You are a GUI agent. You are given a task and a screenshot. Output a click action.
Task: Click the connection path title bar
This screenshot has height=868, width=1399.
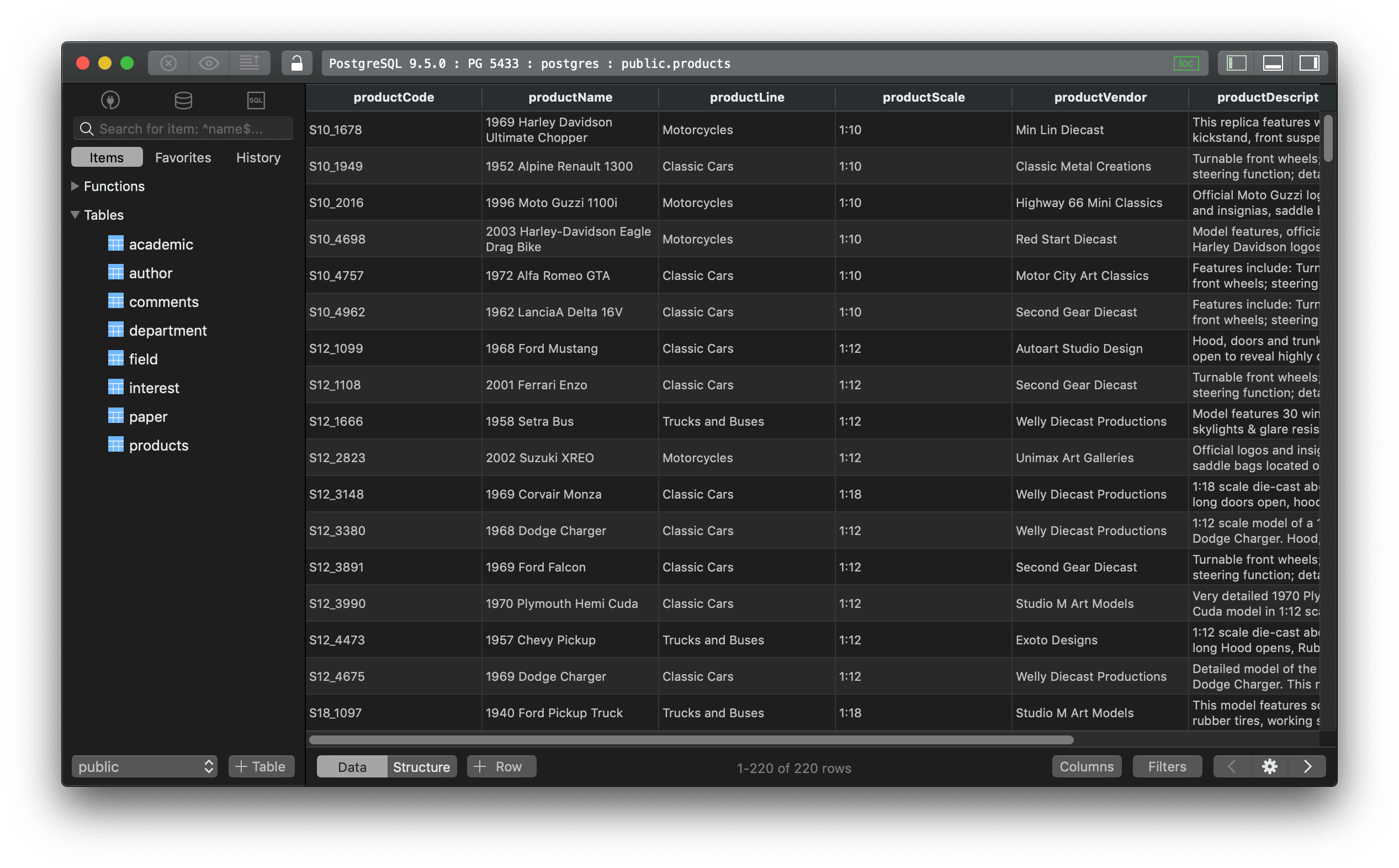point(764,63)
